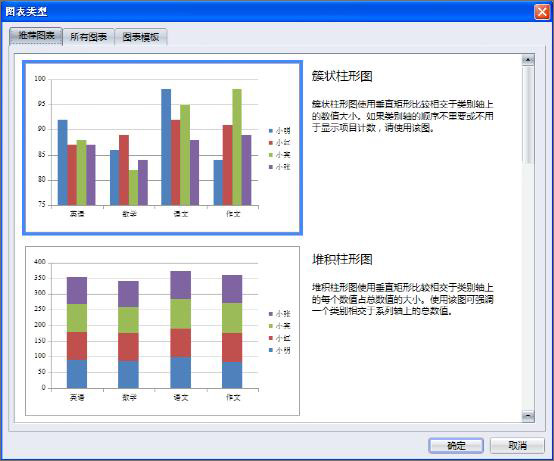Switch to the 所有图表 tab
Image resolution: width=554 pixels, height=461 pixels.
pos(88,37)
